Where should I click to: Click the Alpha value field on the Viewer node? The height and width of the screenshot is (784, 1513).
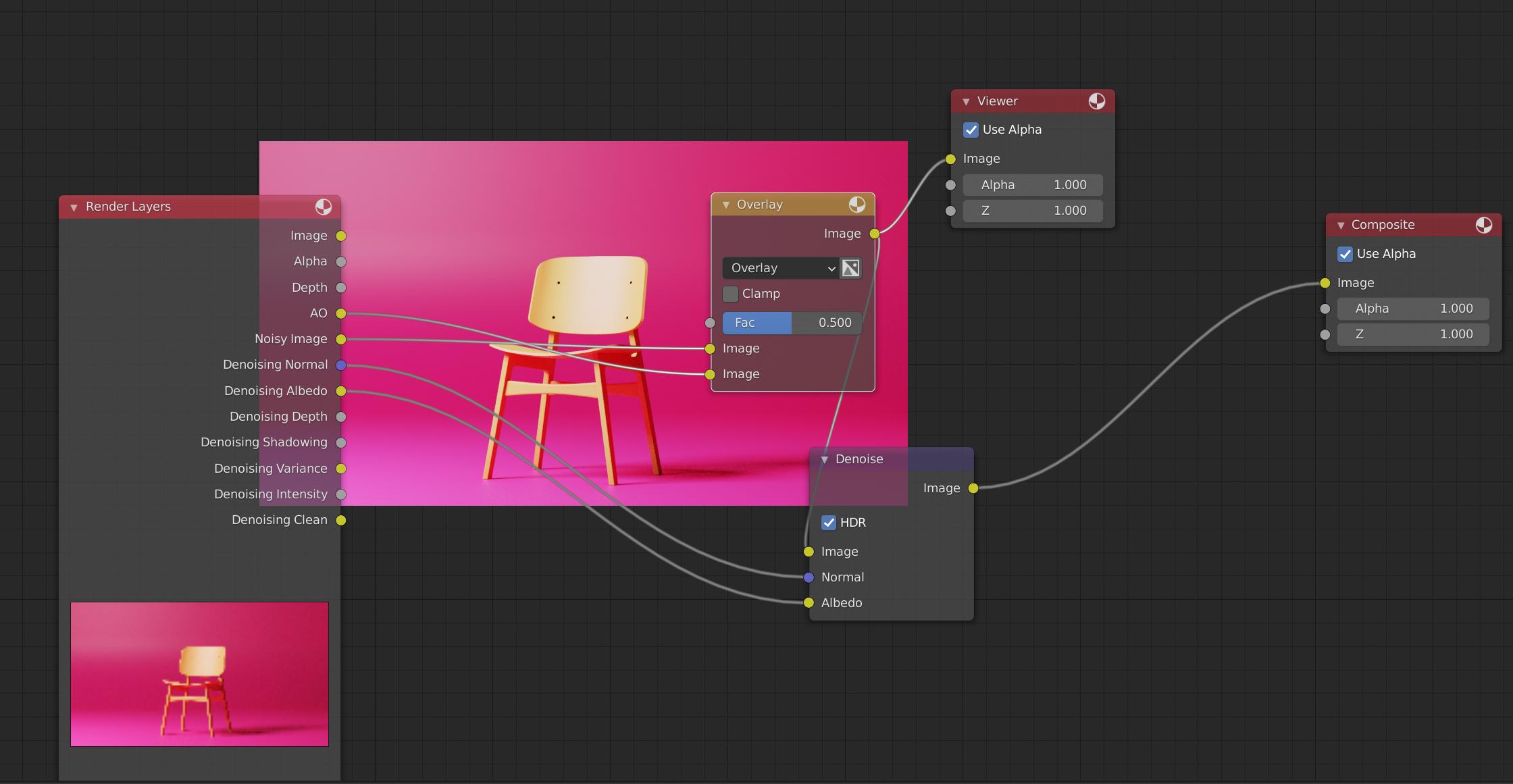1033,184
